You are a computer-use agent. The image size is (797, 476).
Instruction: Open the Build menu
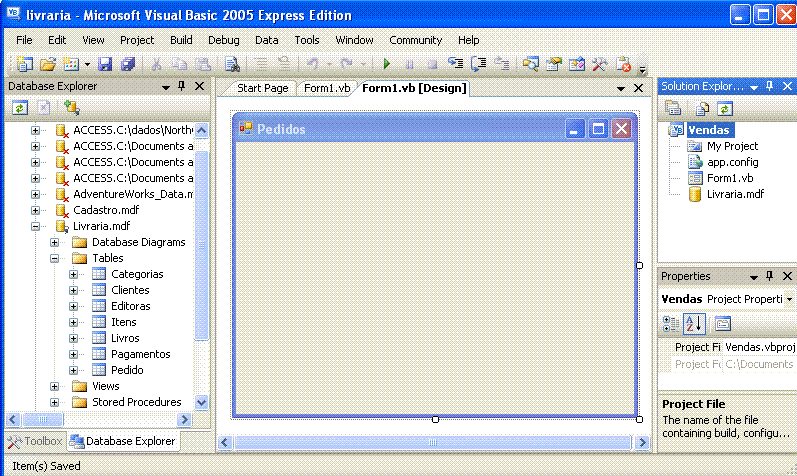(x=181, y=40)
